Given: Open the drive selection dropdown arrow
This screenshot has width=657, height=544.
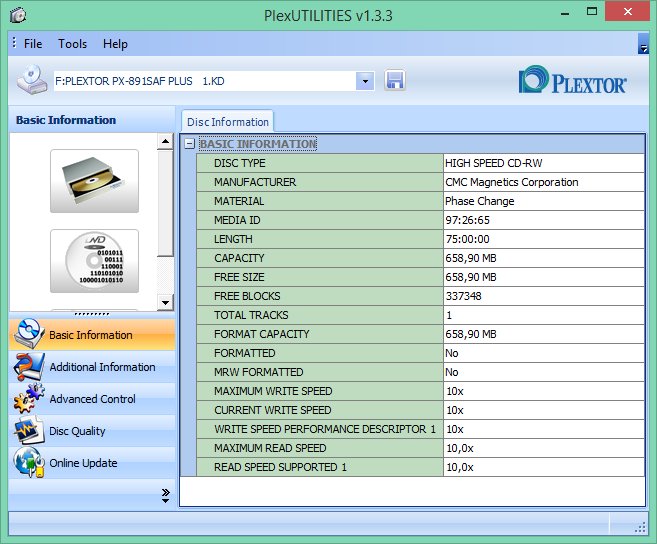Looking at the screenshot, I should [x=365, y=81].
